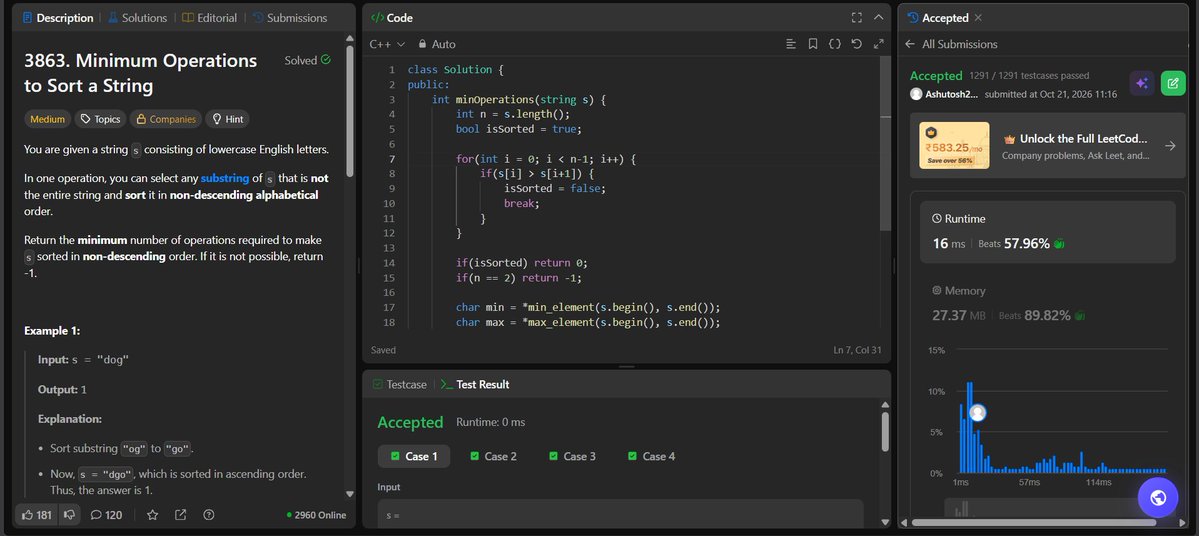The height and width of the screenshot is (536, 1199).
Task: Open the Solutions tab
Action: [138, 18]
